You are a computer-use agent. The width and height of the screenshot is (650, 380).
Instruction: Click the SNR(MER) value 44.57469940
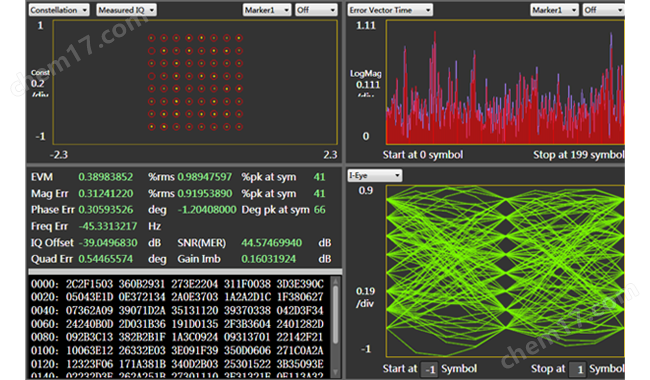click(272, 243)
